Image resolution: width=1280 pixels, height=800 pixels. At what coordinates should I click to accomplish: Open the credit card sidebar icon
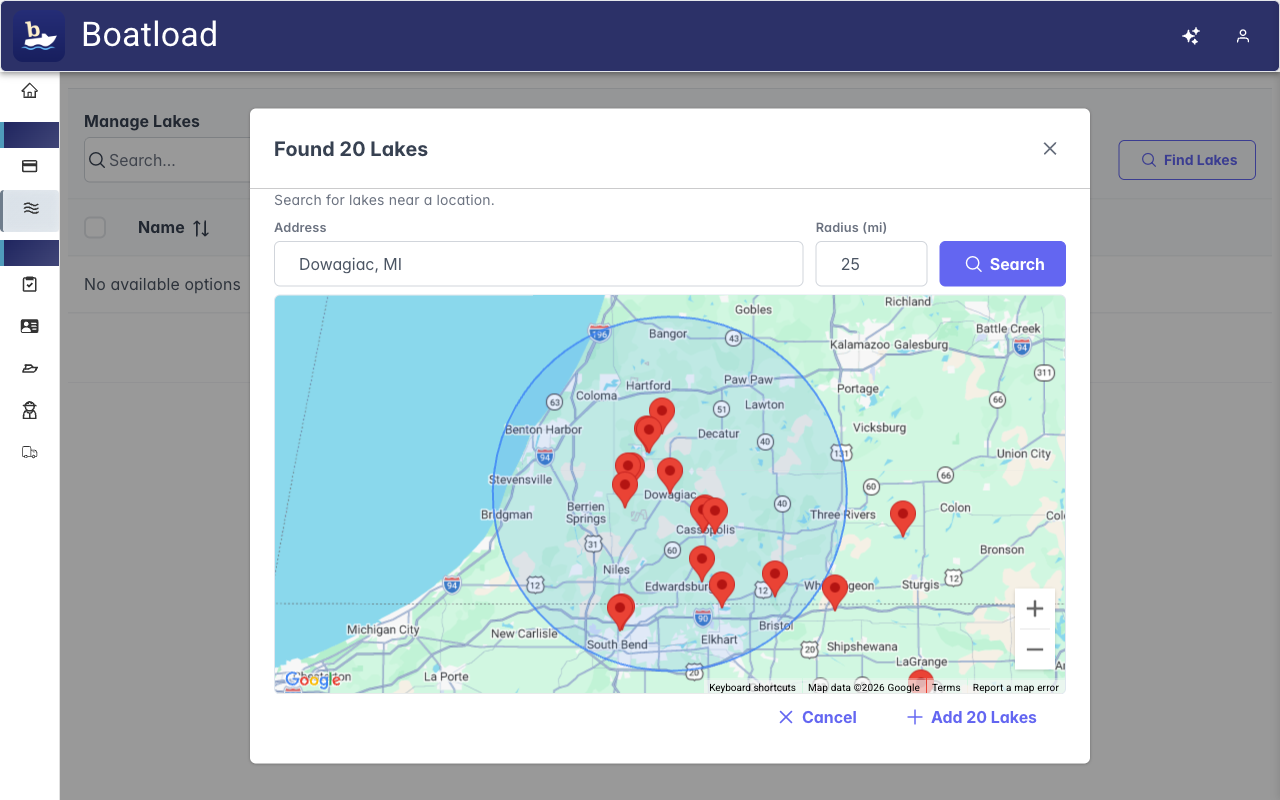pos(30,166)
